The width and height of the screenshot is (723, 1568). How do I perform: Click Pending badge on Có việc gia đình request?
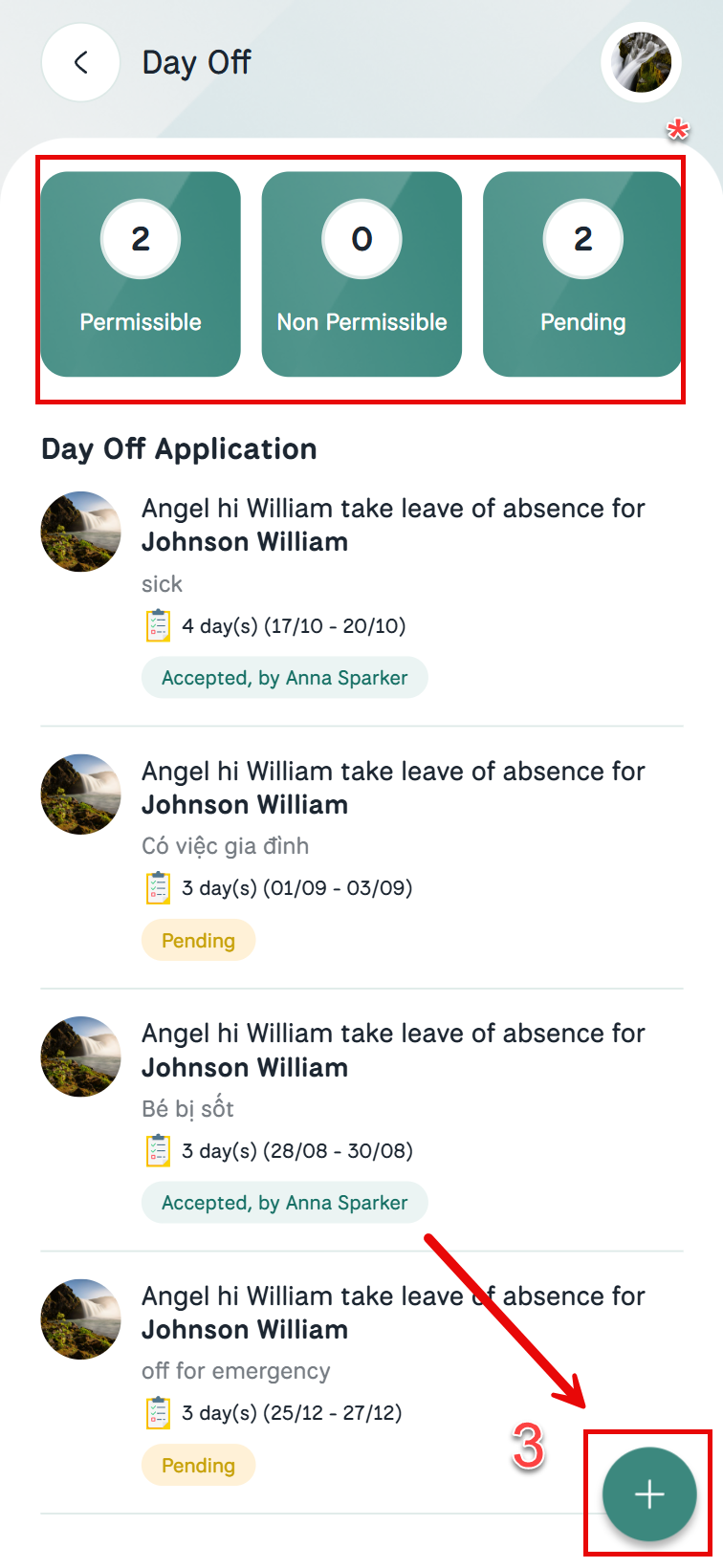pos(198,941)
